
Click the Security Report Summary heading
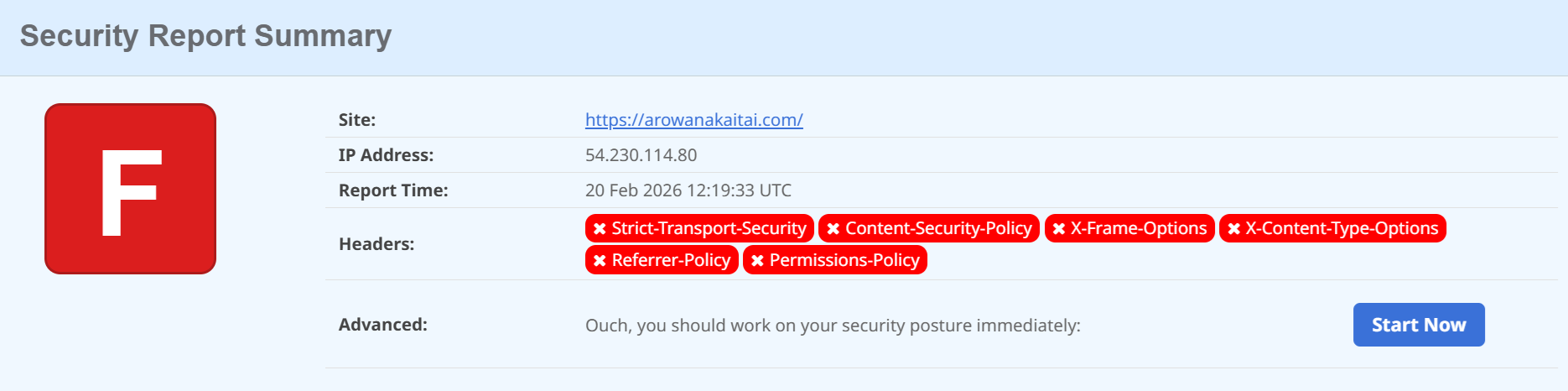click(205, 36)
